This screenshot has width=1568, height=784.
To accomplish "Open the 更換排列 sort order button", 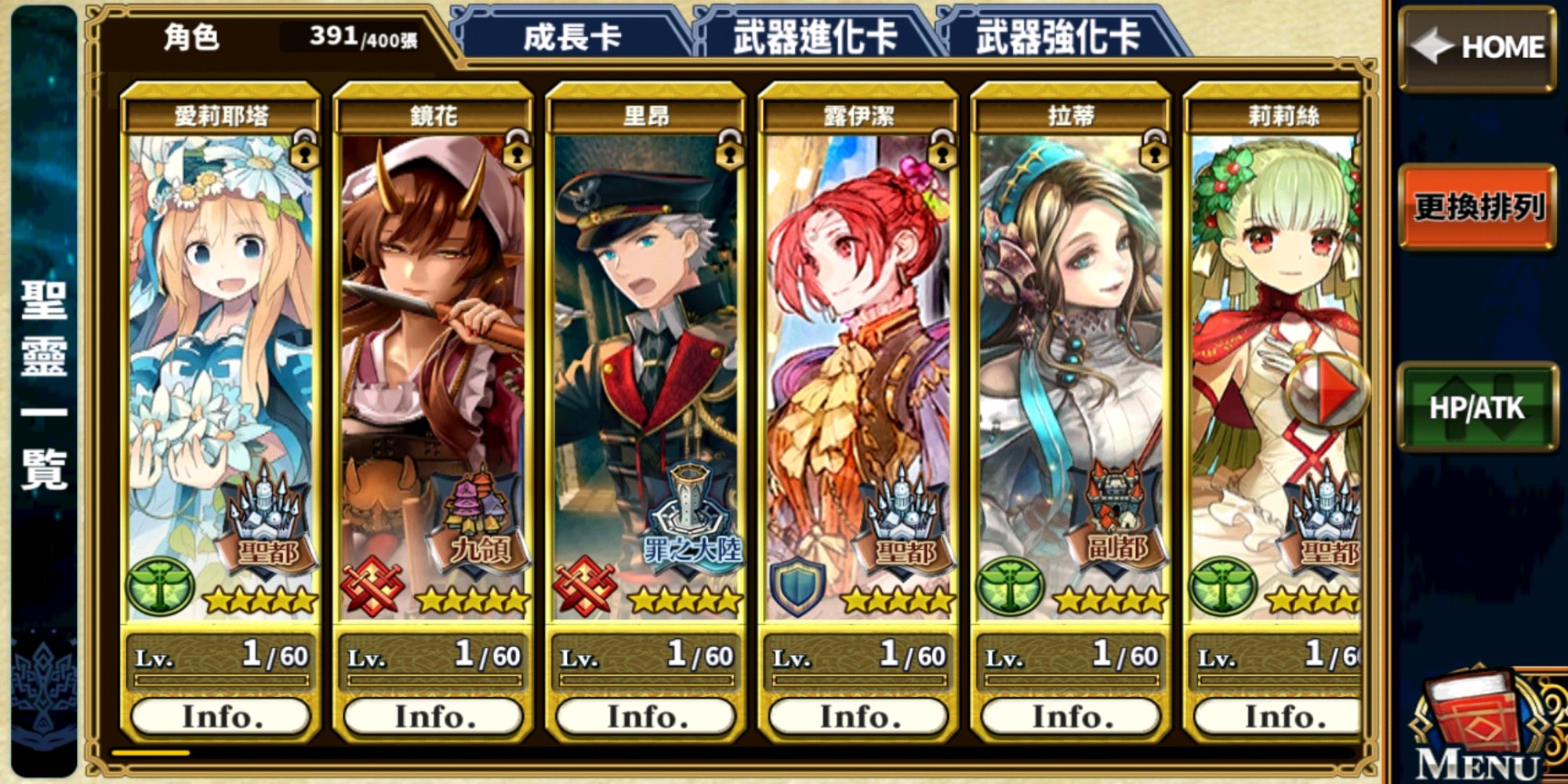I will tap(1478, 207).
